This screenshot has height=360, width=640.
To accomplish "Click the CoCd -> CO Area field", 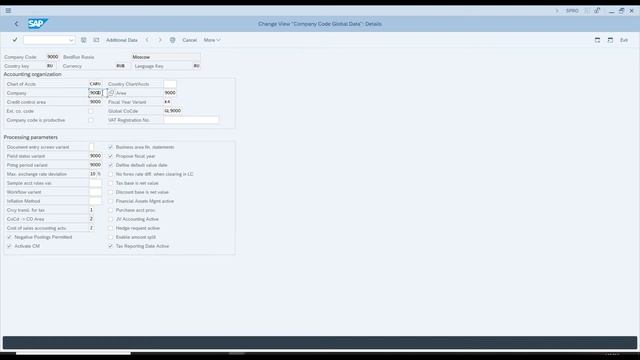I will (91, 219).
